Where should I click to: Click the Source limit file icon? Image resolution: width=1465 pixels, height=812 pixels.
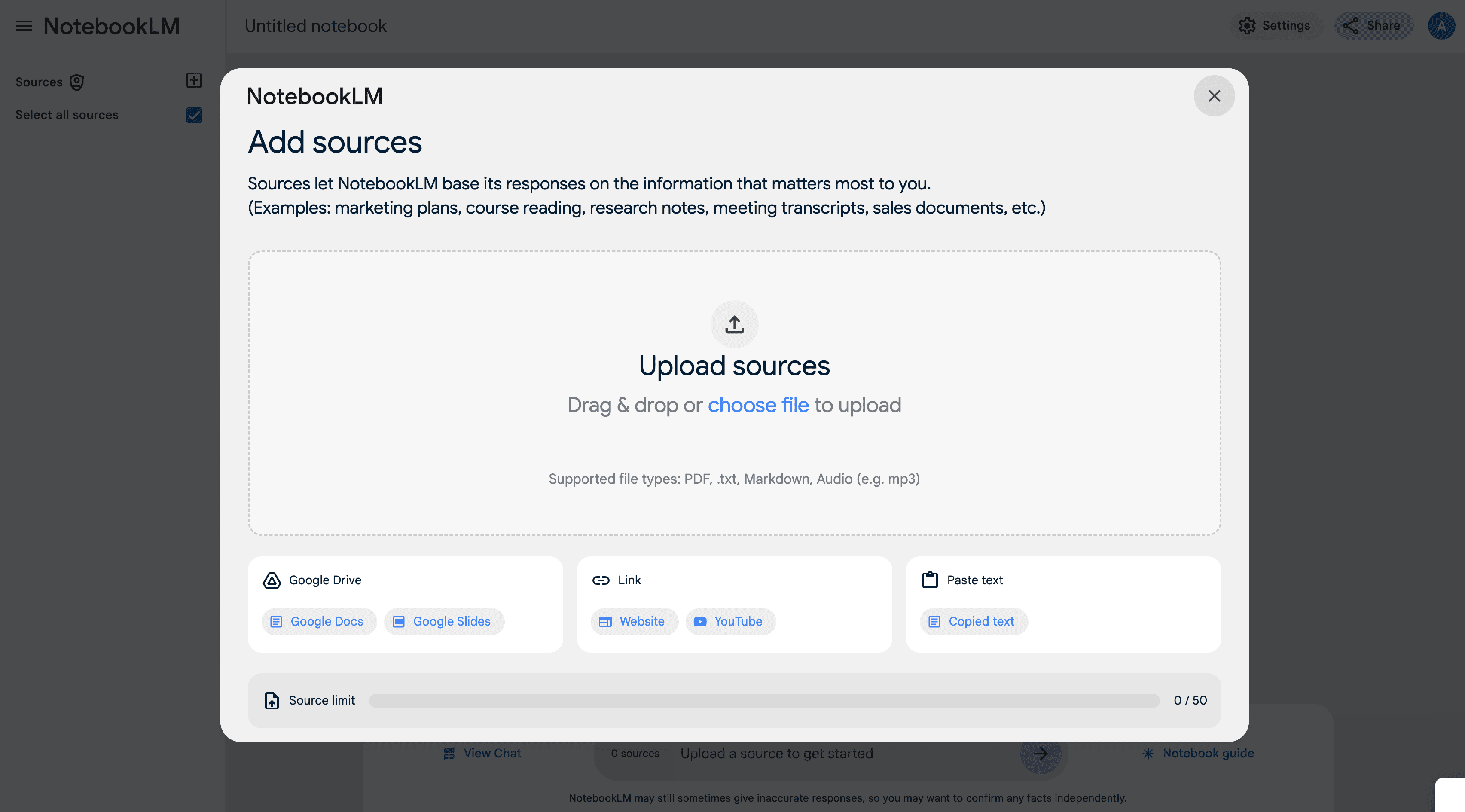pyautogui.click(x=272, y=701)
